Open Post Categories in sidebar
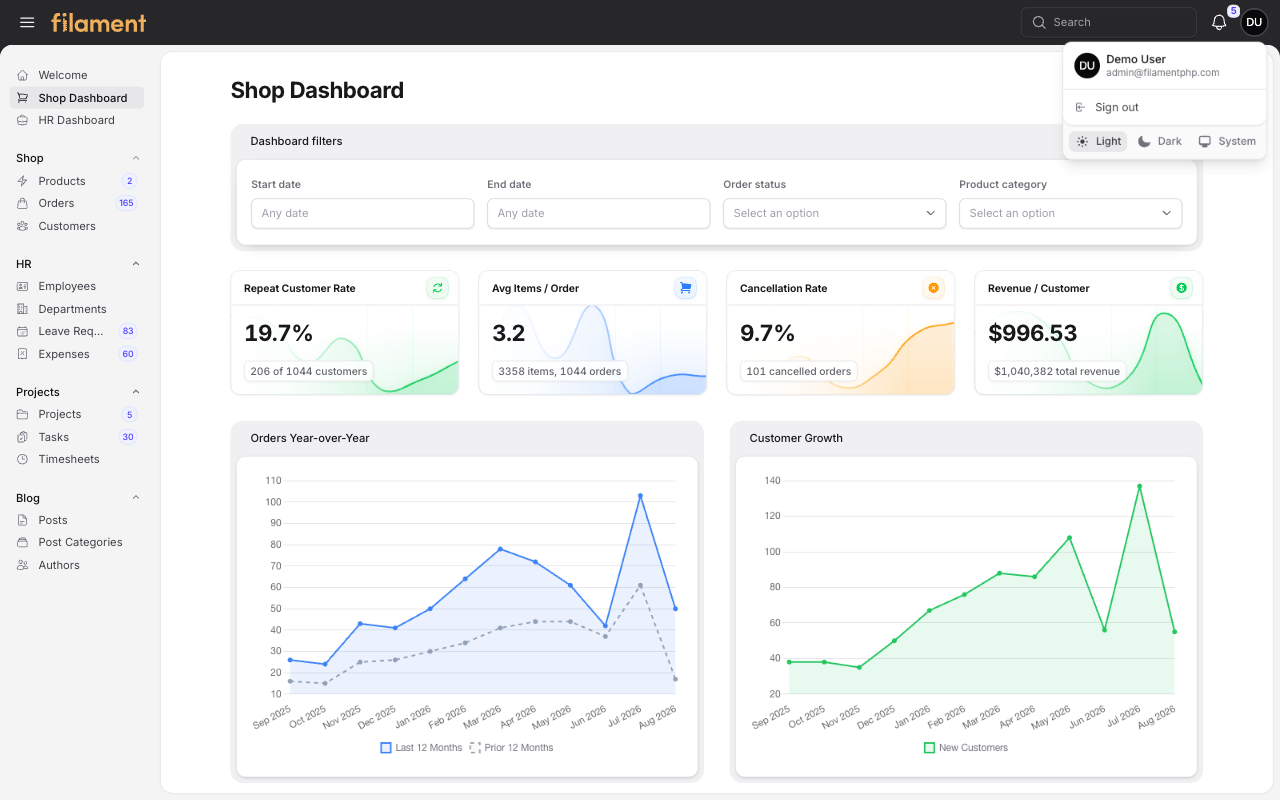Image resolution: width=1280 pixels, height=800 pixels. click(x=77, y=542)
